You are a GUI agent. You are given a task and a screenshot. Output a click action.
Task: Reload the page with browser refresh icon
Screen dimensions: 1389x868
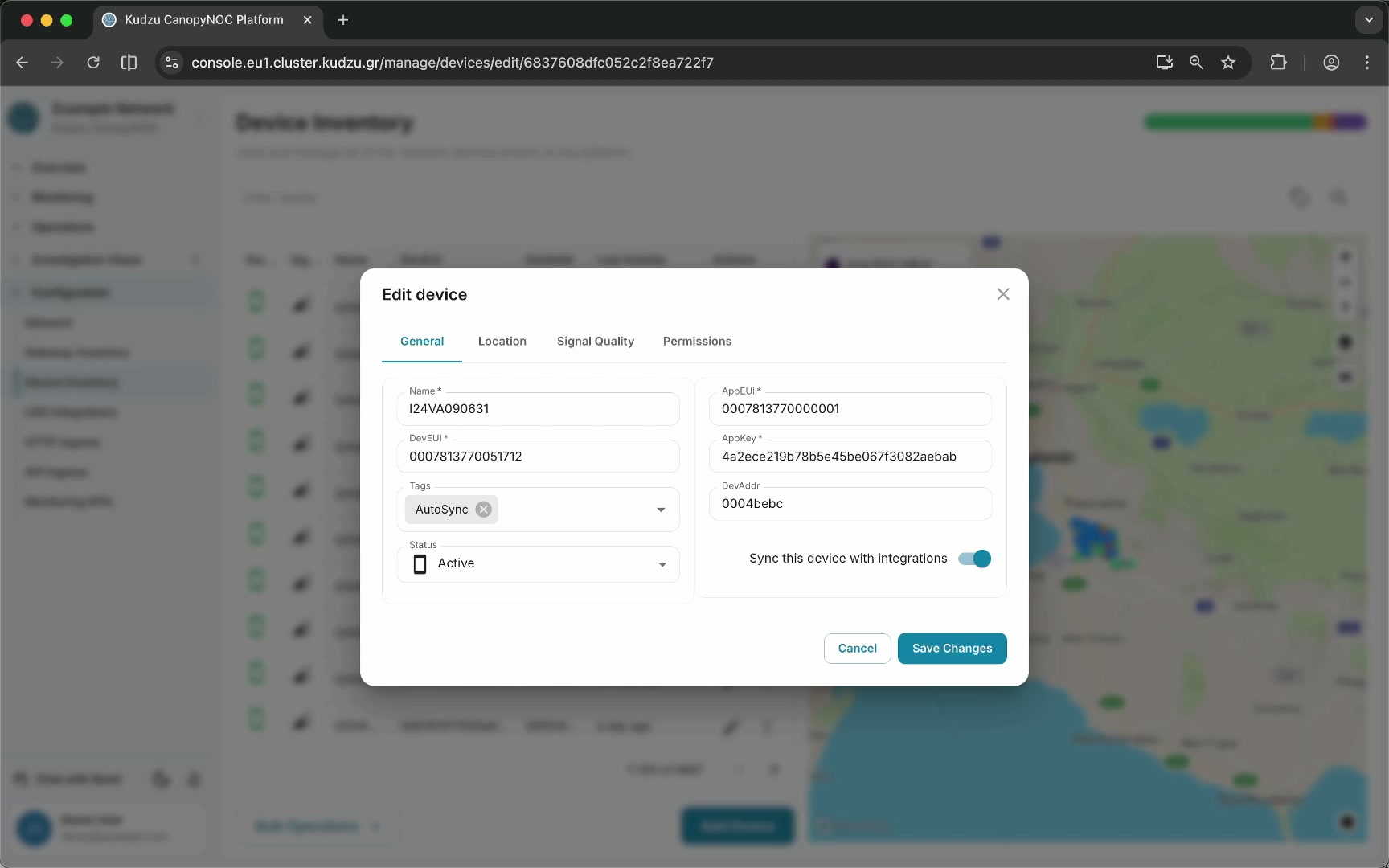tap(93, 63)
